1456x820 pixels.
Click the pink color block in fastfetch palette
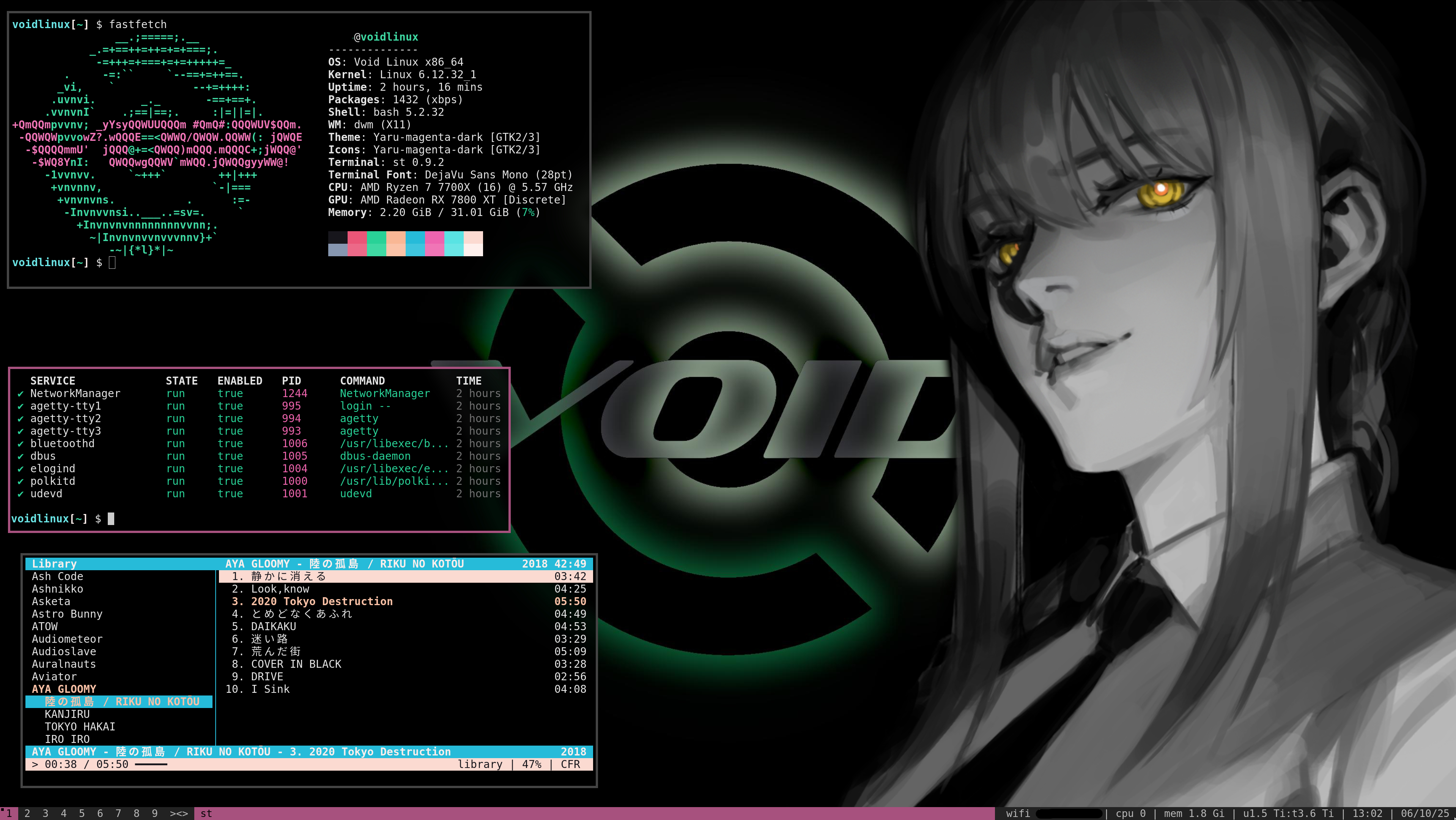pos(434,244)
